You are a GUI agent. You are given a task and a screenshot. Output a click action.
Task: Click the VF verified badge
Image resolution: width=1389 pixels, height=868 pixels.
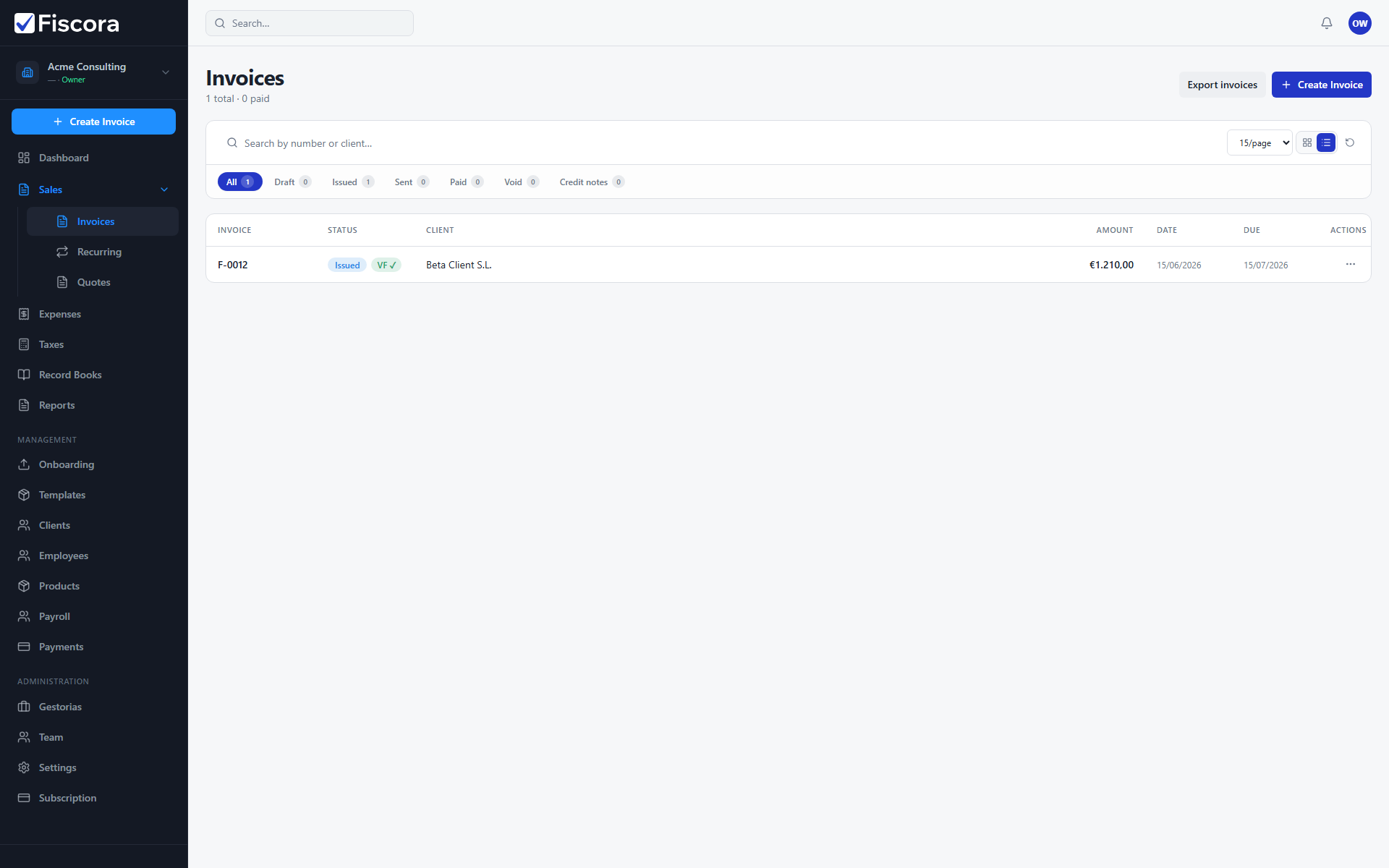click(x=386, y=265)
